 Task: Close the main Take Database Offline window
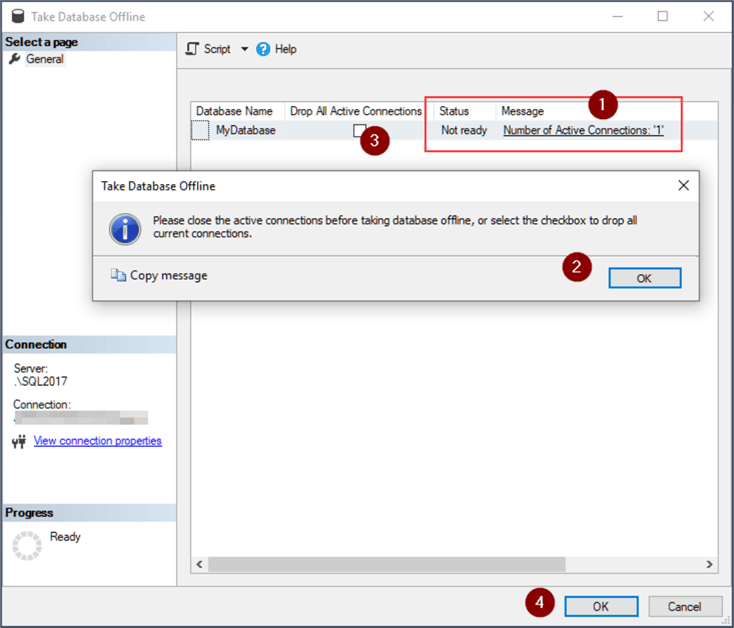click(x=708, y=16)
